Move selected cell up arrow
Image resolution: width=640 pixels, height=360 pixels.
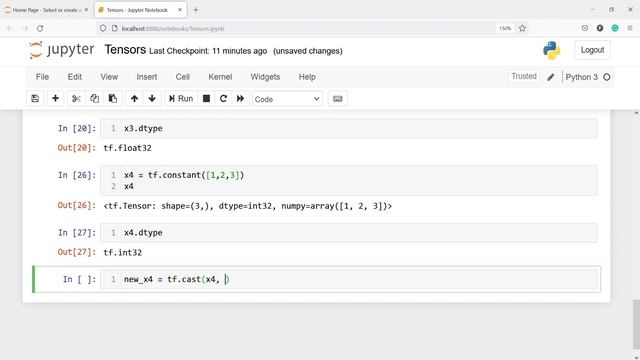click(134, 99)
